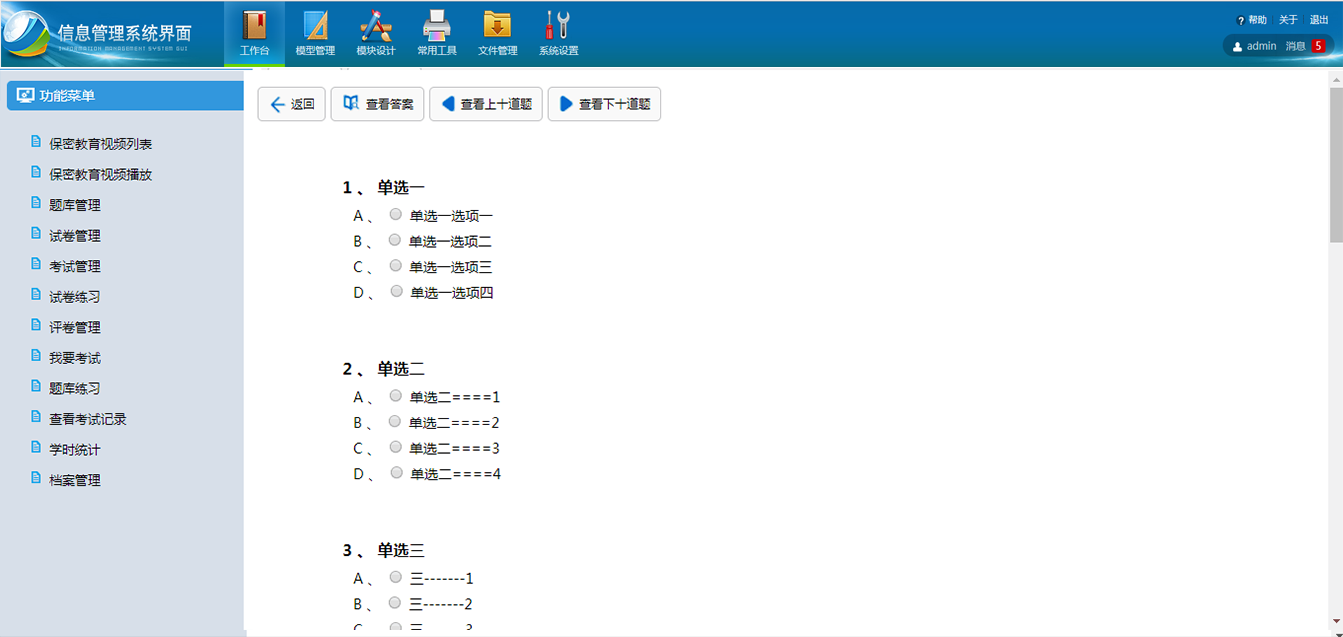Choose radio 单选二====3 in question 2
Screen dimensions: 1343x637
396,447
